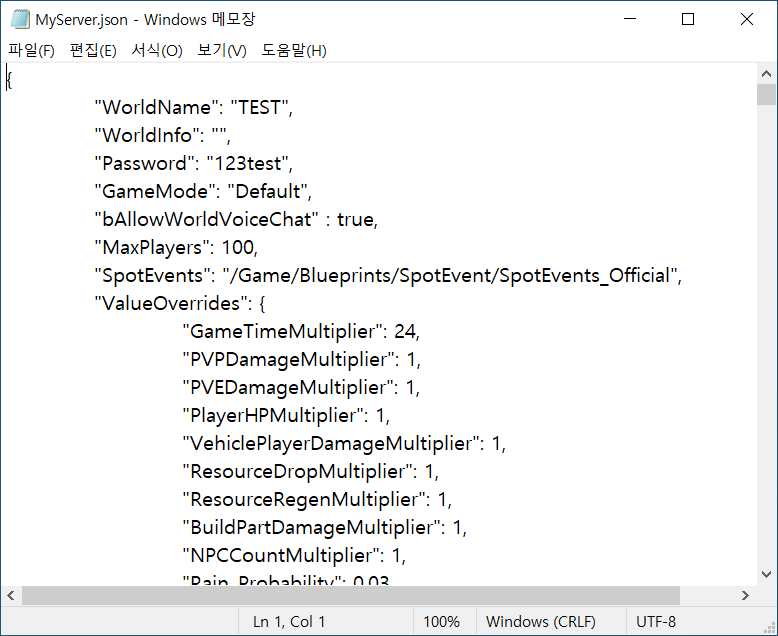
Task: Open the 도움말(H) help menu
Action: point(294,50)
